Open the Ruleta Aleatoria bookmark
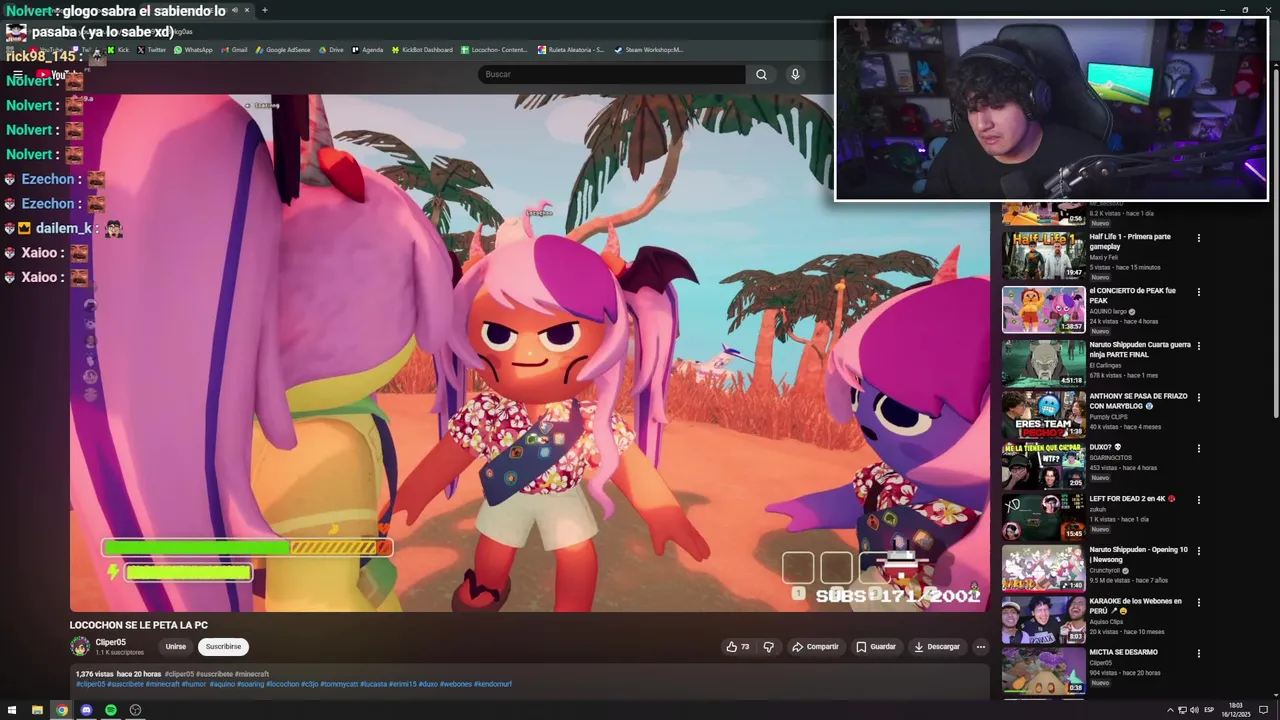Viewport: 1280px width, 720px height. (571, 49)
